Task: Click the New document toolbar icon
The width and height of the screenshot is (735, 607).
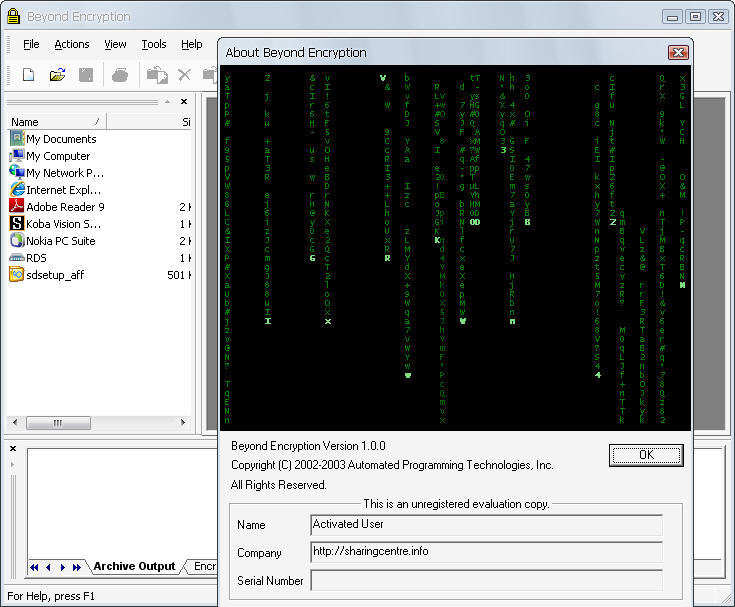Action: tap(29, 75)
